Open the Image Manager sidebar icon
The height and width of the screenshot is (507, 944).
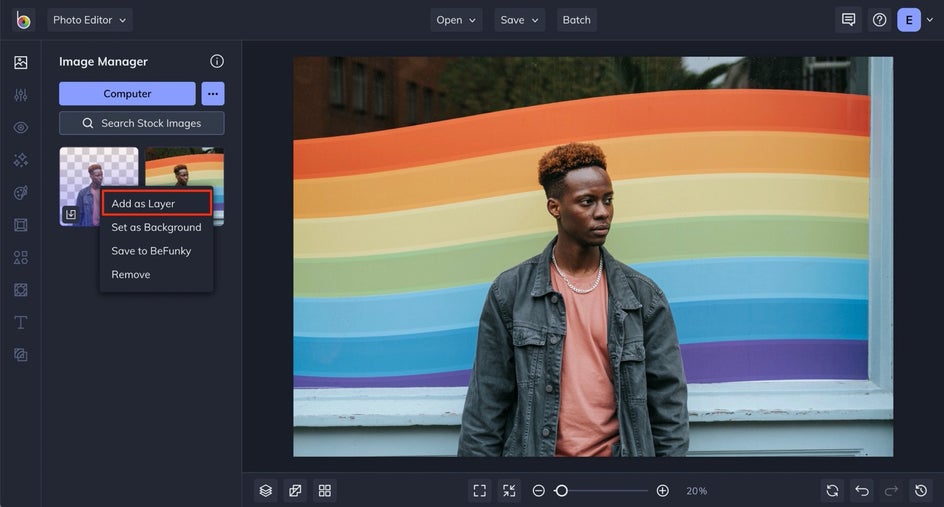click(21, 62)
